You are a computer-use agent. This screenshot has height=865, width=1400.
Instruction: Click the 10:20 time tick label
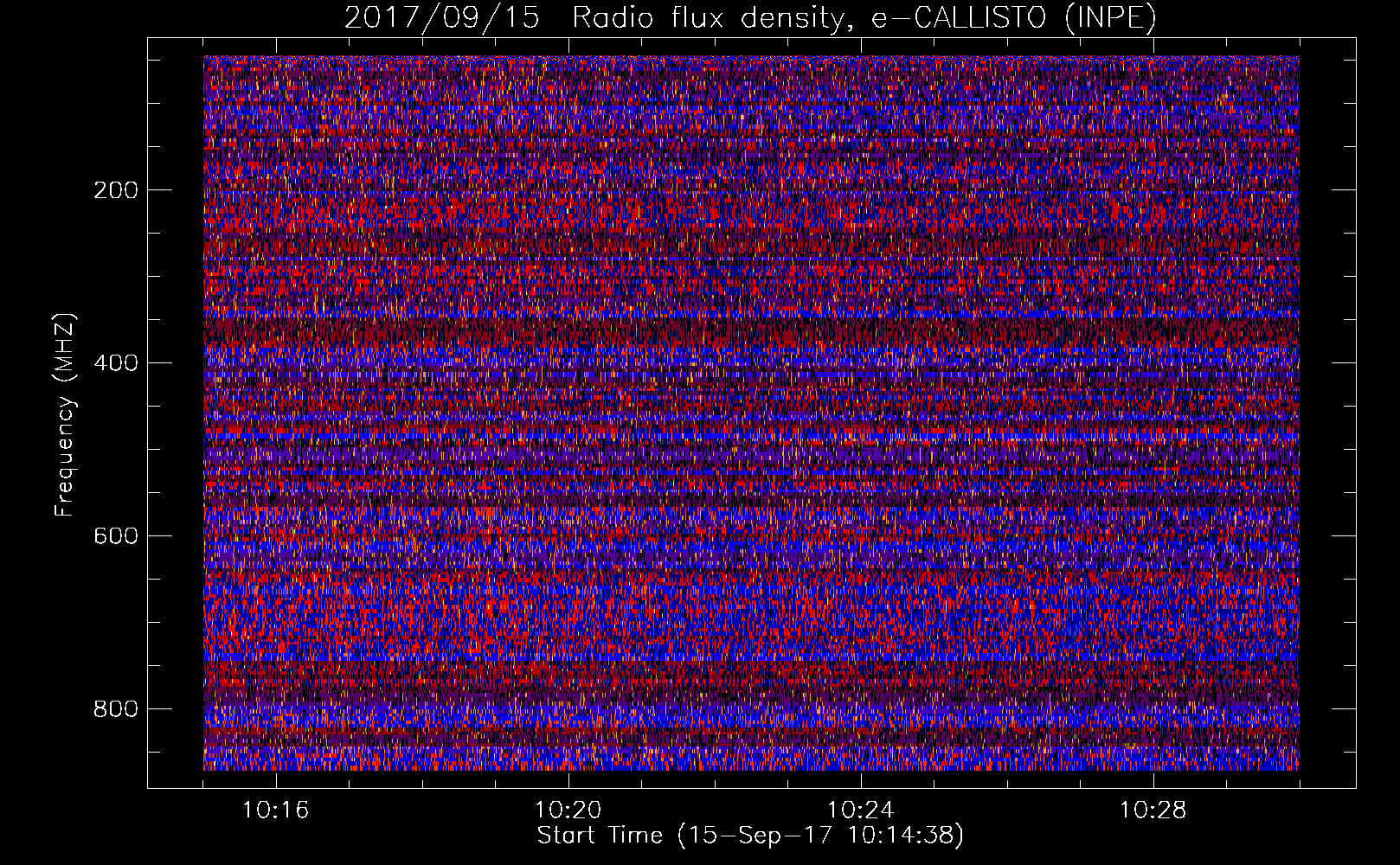(568, 811)
